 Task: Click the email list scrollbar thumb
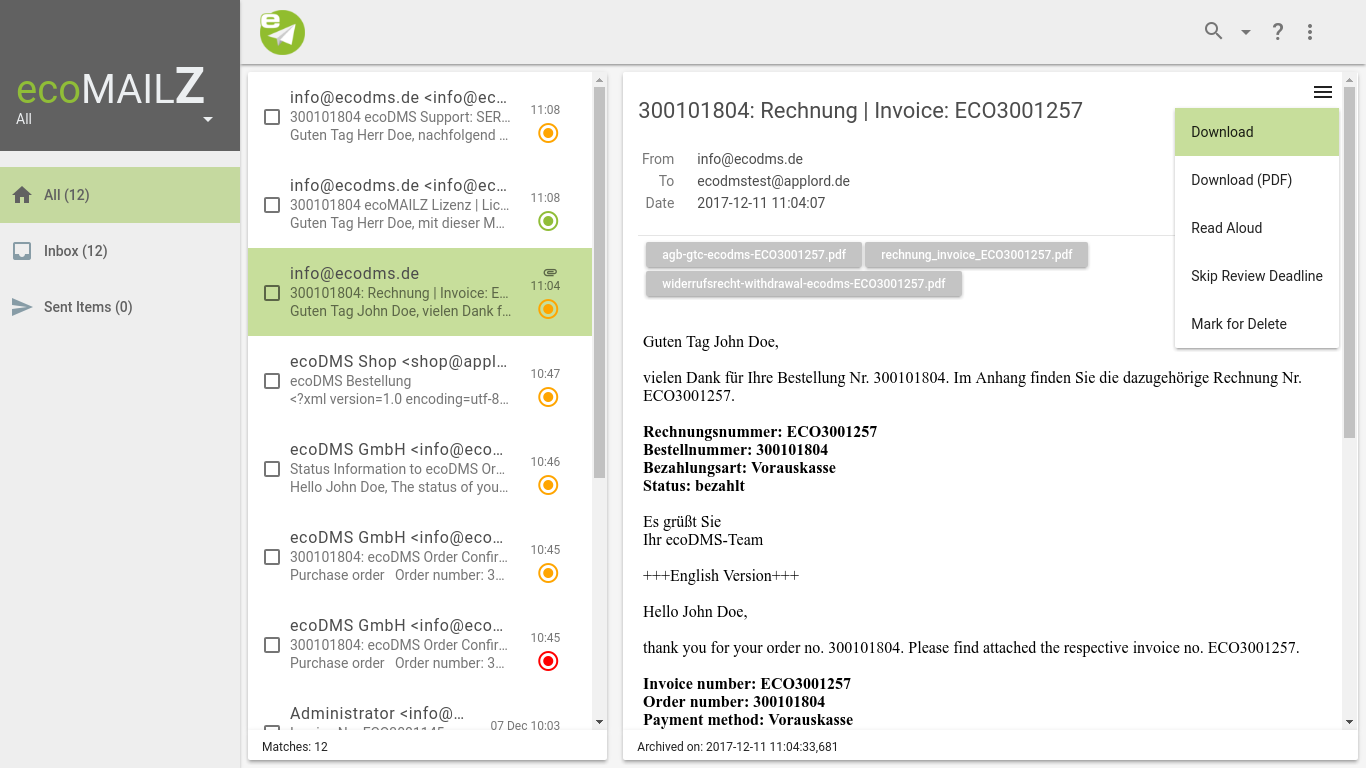click(600, 282)
